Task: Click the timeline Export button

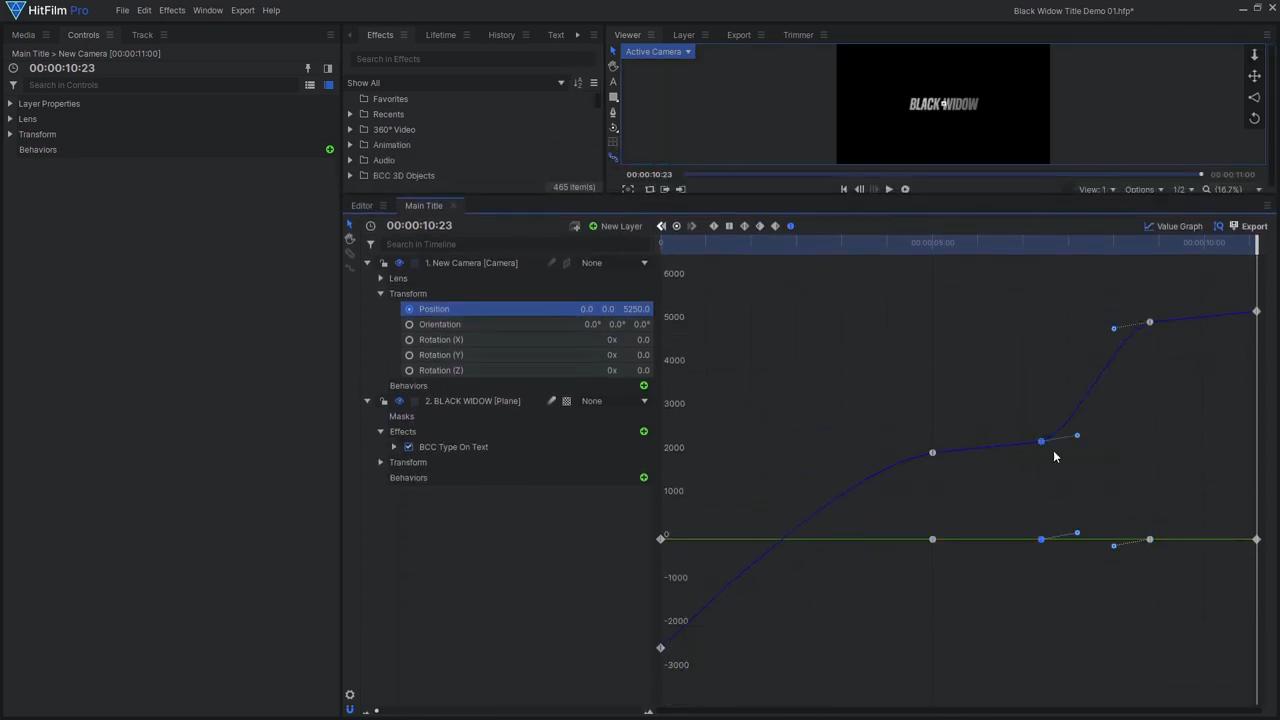Action: coord(1248,226)
